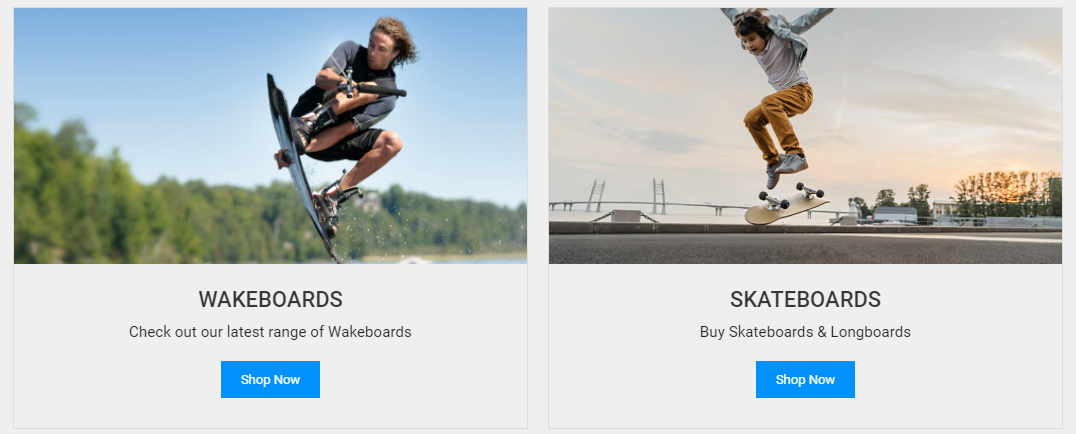
Task: Click empty area below Skateboards Shop Now
Action: click(805, 413)
